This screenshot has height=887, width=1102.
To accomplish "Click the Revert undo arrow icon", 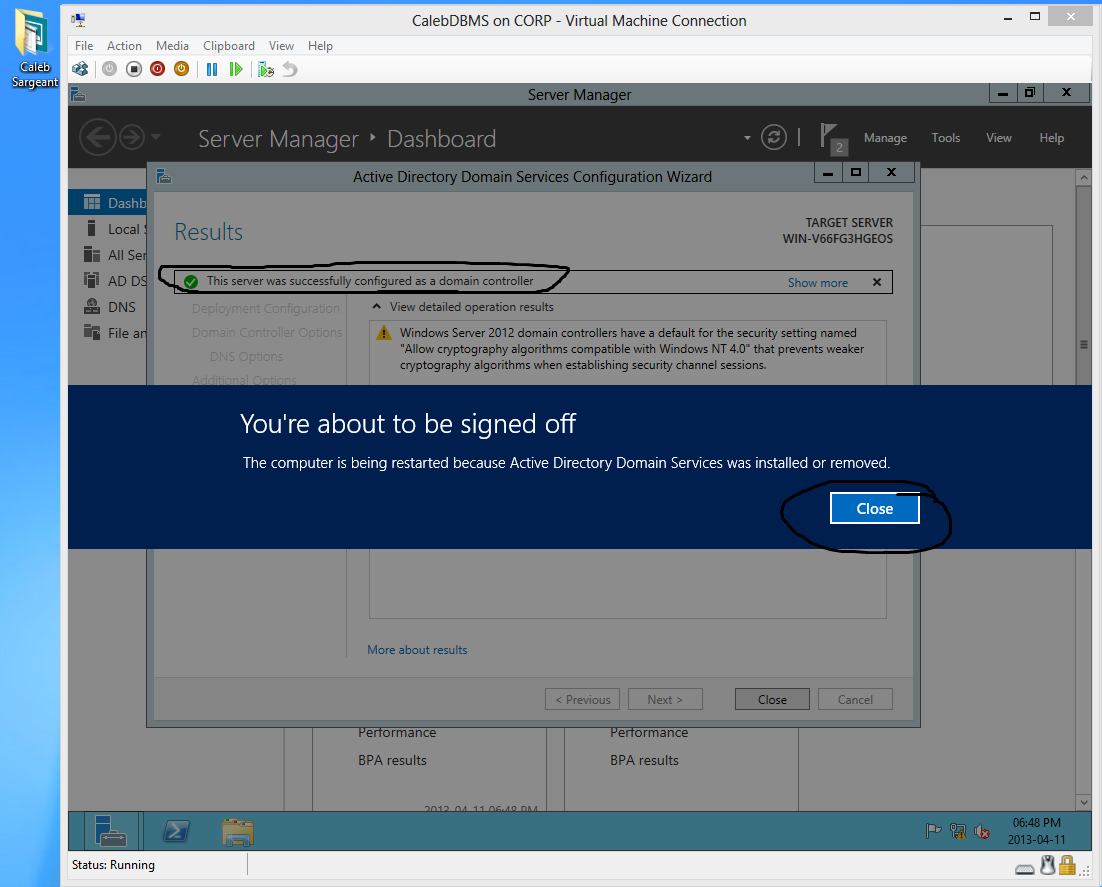I will tap(290, 69).
